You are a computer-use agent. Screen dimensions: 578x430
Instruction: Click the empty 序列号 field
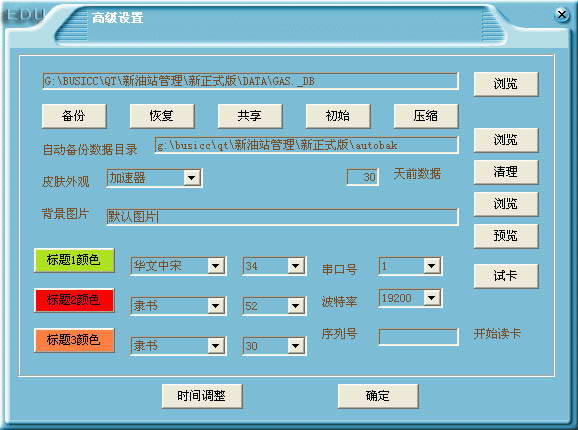(419, 337)
